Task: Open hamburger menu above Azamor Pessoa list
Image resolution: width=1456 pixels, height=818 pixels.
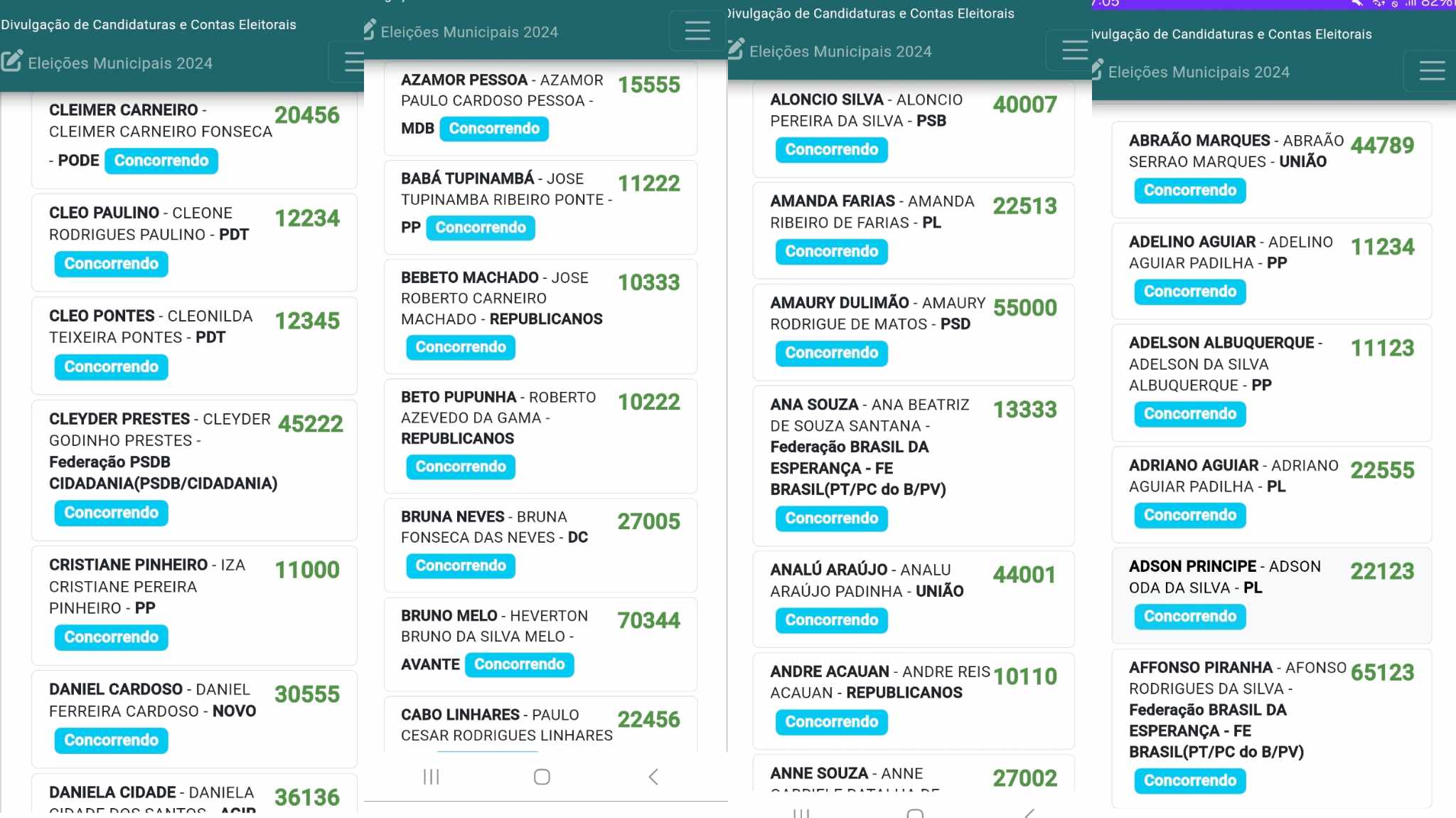Action: 697,31
